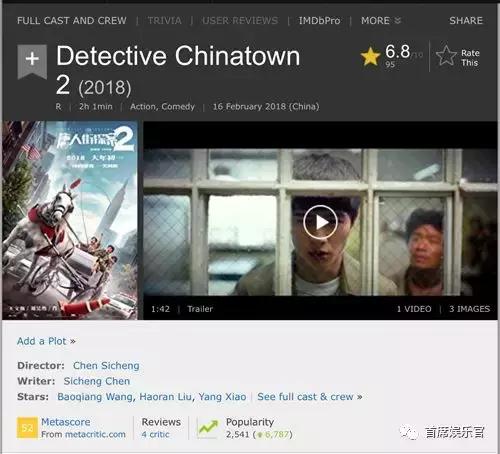Open the 1 VIDEO link
The image size is (500, 454).
click(x=414, y=309)
